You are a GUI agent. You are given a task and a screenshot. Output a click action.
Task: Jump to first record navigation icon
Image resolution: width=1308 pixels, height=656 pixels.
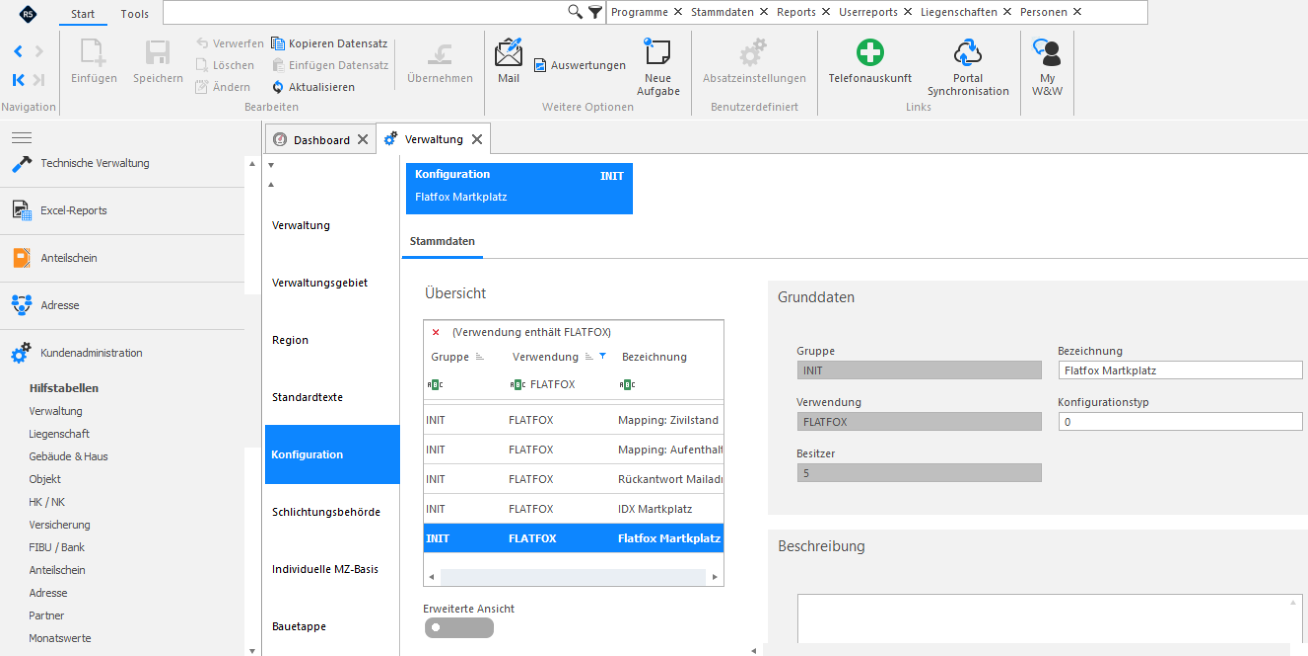(19, 79)
